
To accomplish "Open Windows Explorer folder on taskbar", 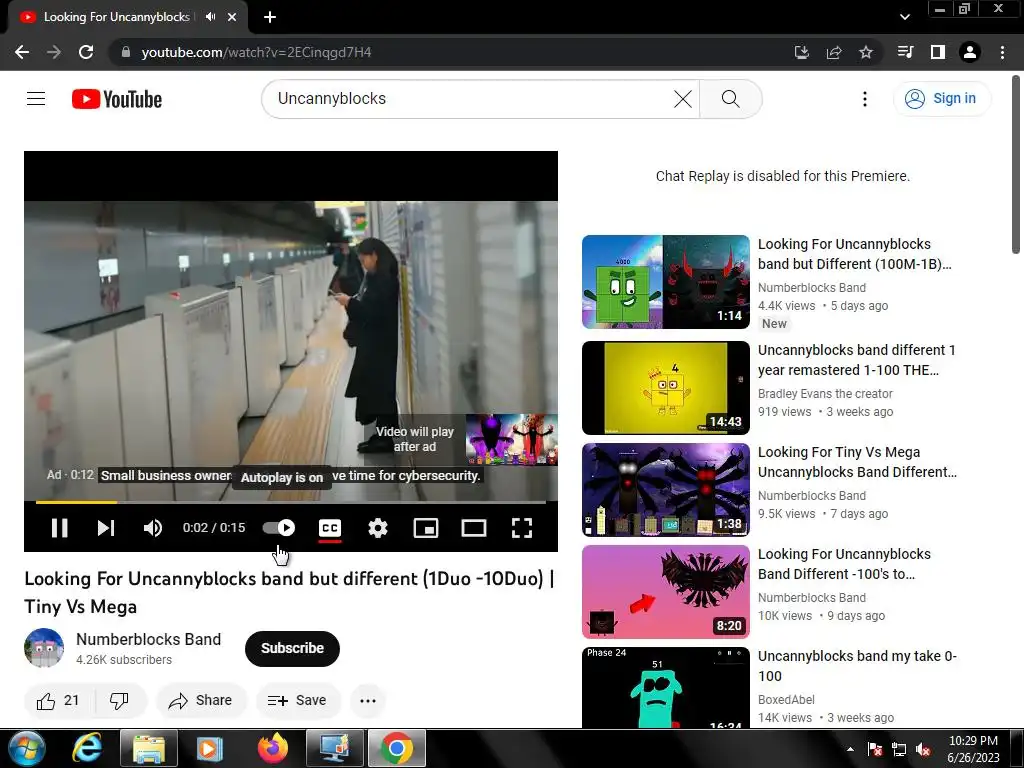I will point(149,748).
